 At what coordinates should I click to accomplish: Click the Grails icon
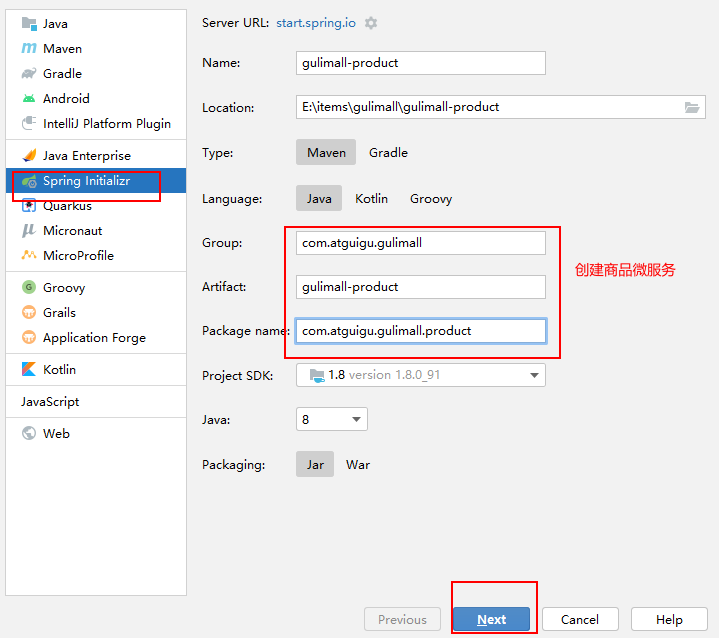(x=29, y=312)
